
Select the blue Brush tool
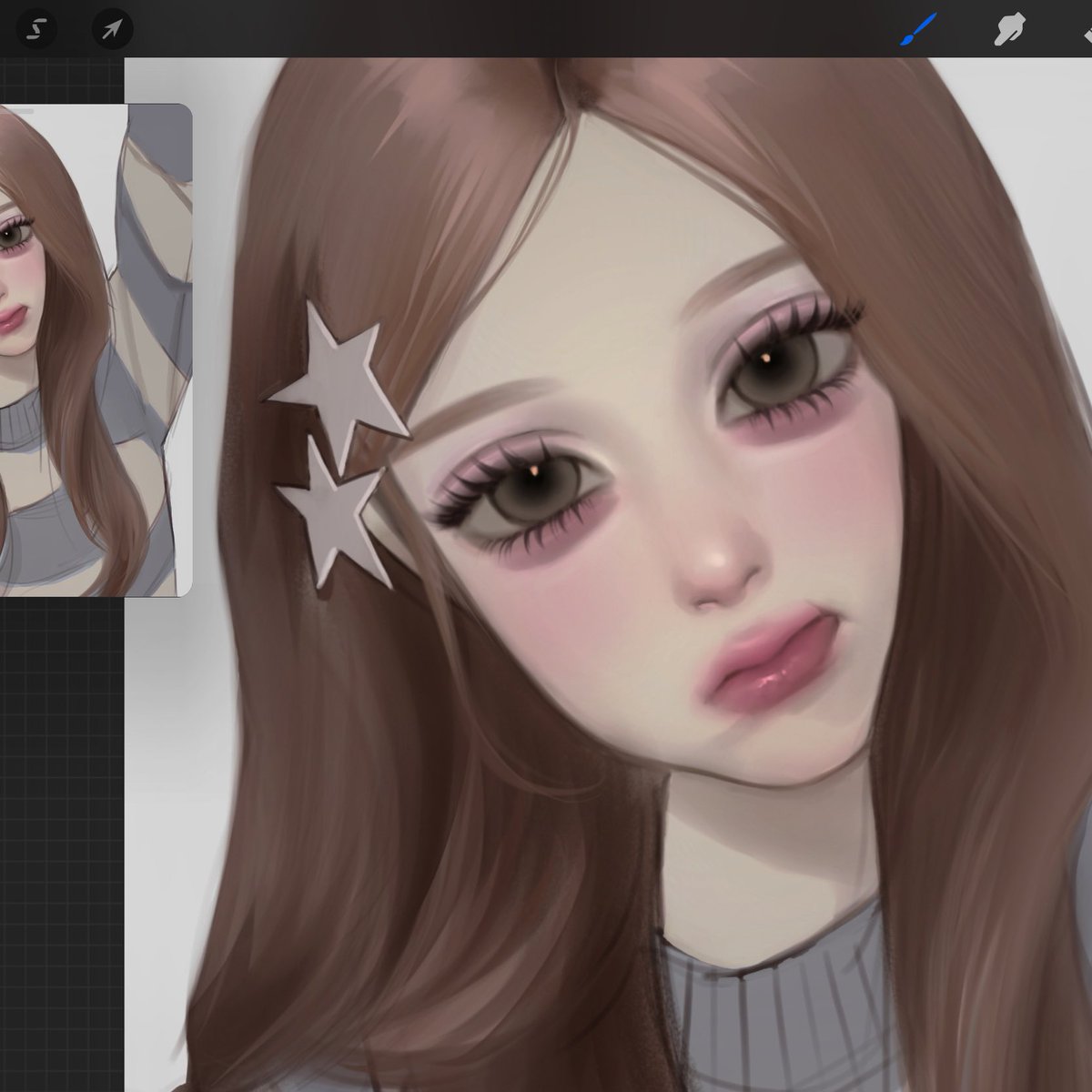pos(917,29)
